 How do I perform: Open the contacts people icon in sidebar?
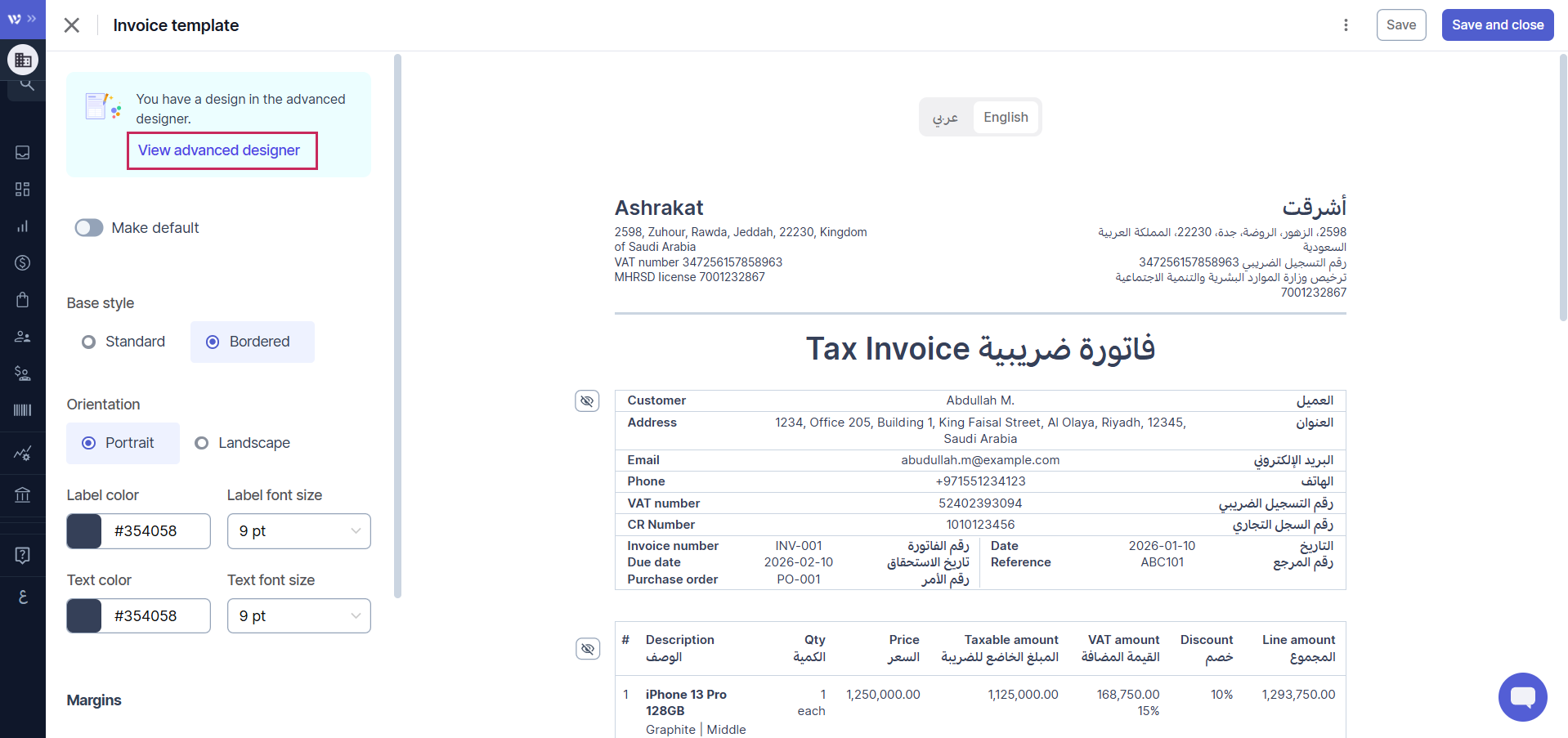[x=23, y=337]
